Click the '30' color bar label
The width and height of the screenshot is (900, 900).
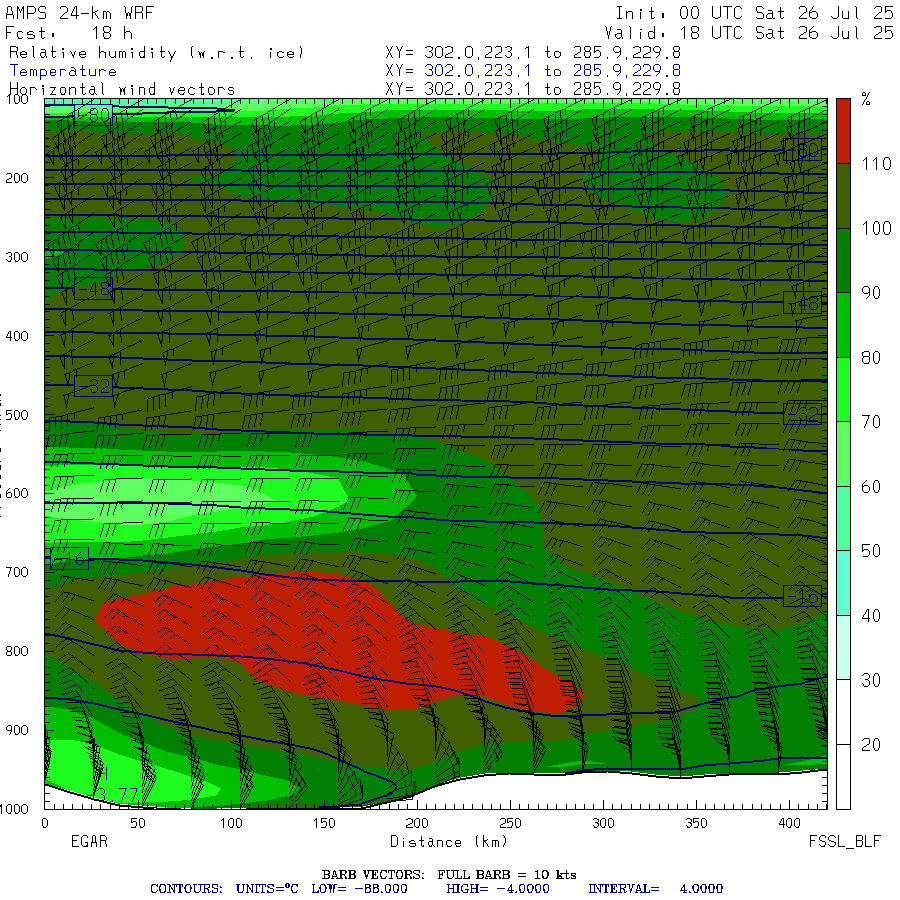[x=871, y=681]
